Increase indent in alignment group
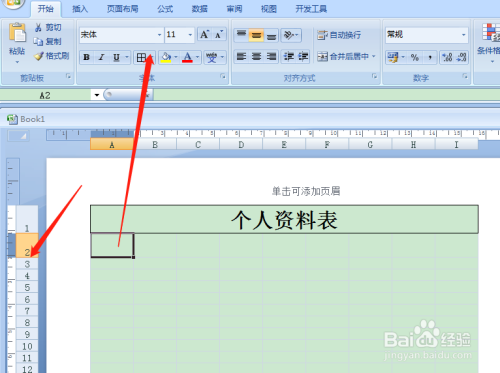Viewport: 500px width, 373px height. pos(303,57)
